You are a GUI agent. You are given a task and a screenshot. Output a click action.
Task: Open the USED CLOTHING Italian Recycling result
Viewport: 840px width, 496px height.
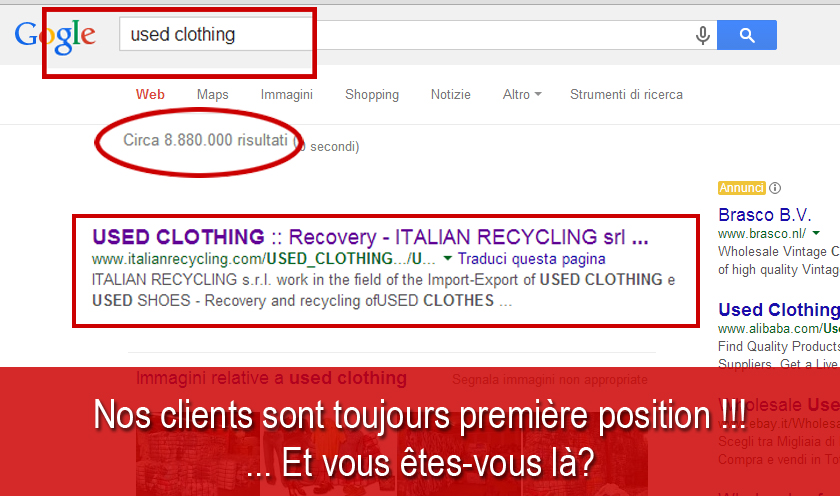point(370,237)
